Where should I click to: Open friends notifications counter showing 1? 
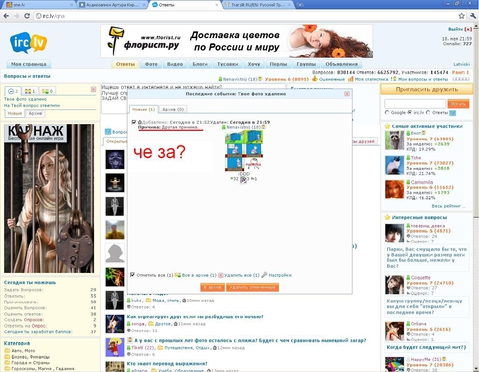[30, 91]
